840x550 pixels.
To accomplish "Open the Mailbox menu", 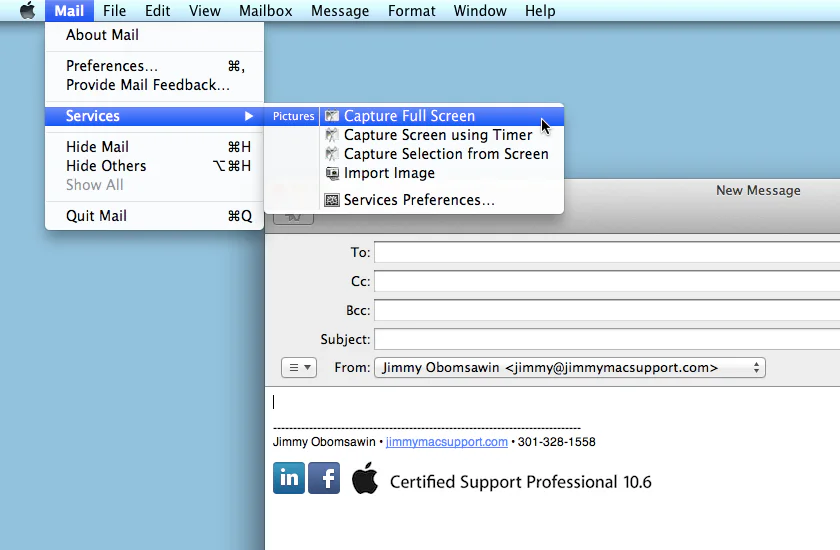I will (x=266, y=11).
